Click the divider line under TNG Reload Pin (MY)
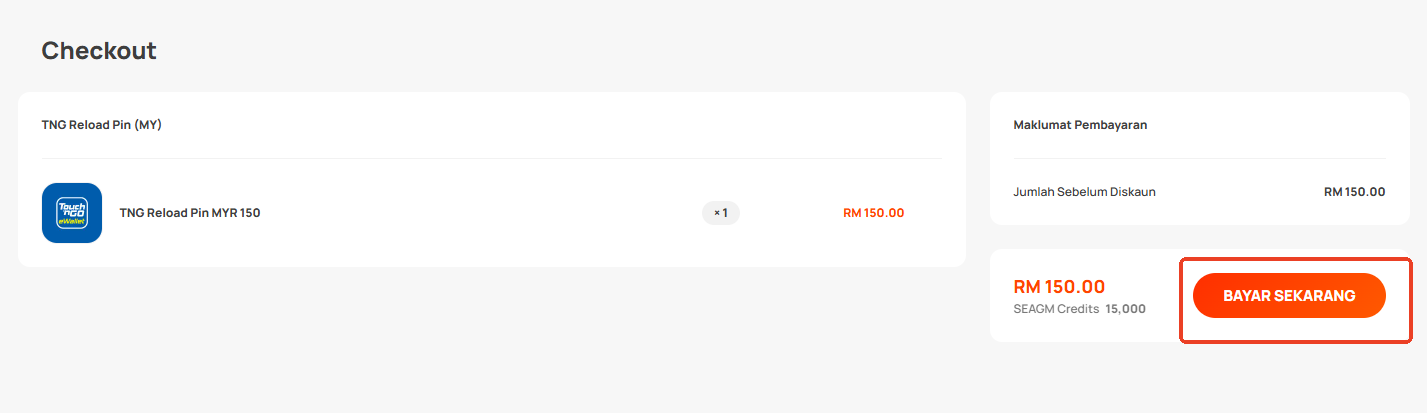 492,158
